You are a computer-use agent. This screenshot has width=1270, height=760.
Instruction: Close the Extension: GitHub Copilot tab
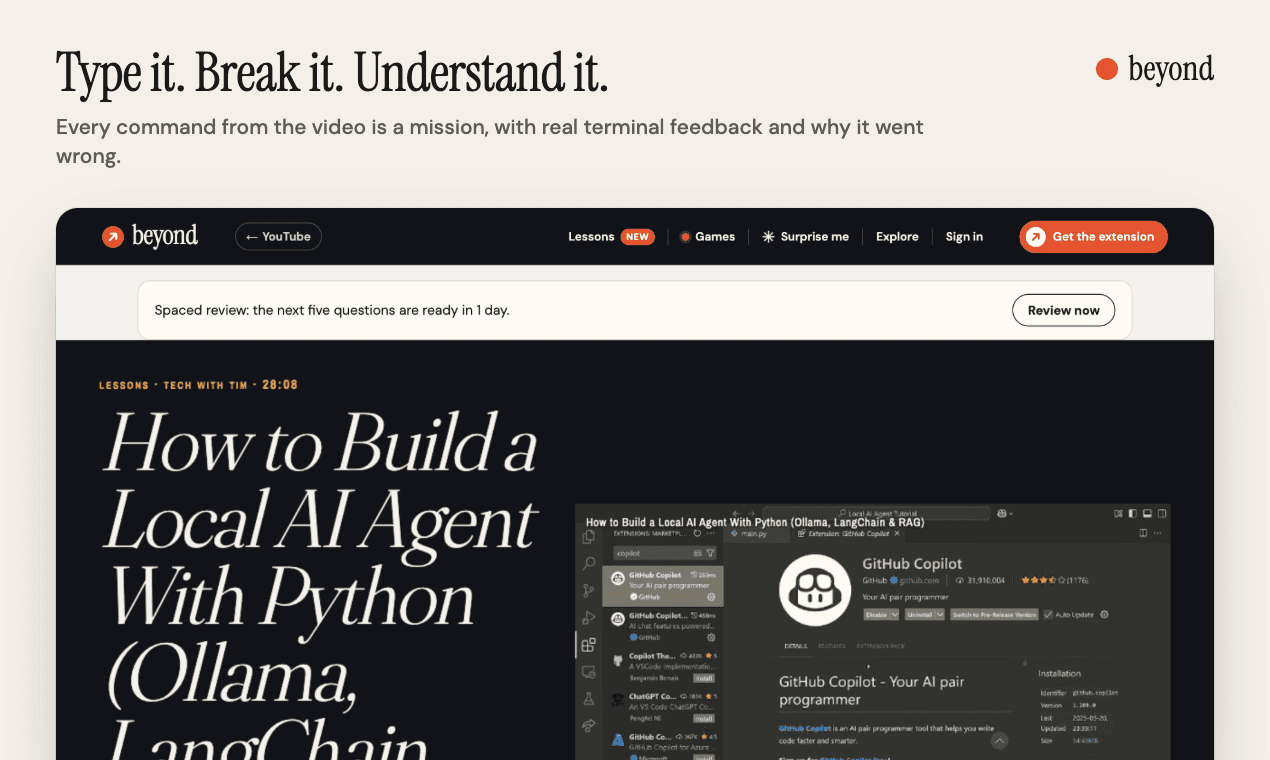click(x=897, y=534)
